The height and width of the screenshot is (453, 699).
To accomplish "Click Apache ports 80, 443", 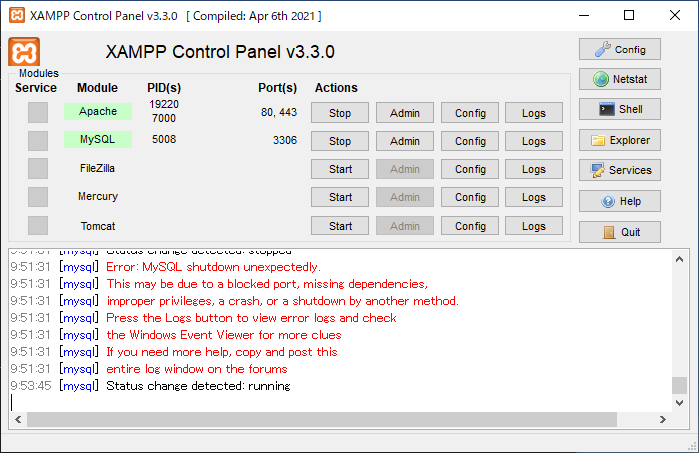I will click(279, 112).
